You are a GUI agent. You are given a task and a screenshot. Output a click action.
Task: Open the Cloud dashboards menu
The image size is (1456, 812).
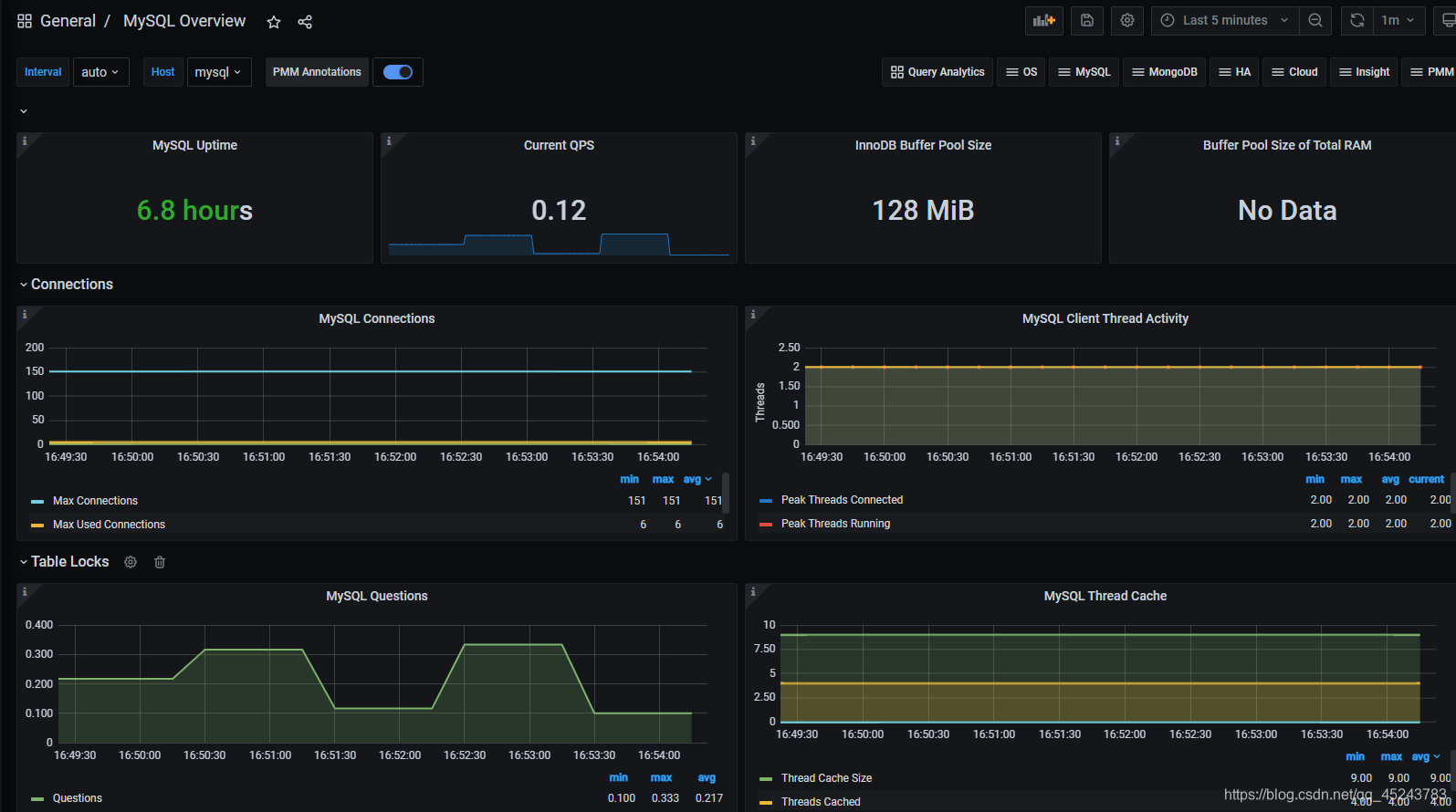pyautogui.click(x=1294, y=72)
